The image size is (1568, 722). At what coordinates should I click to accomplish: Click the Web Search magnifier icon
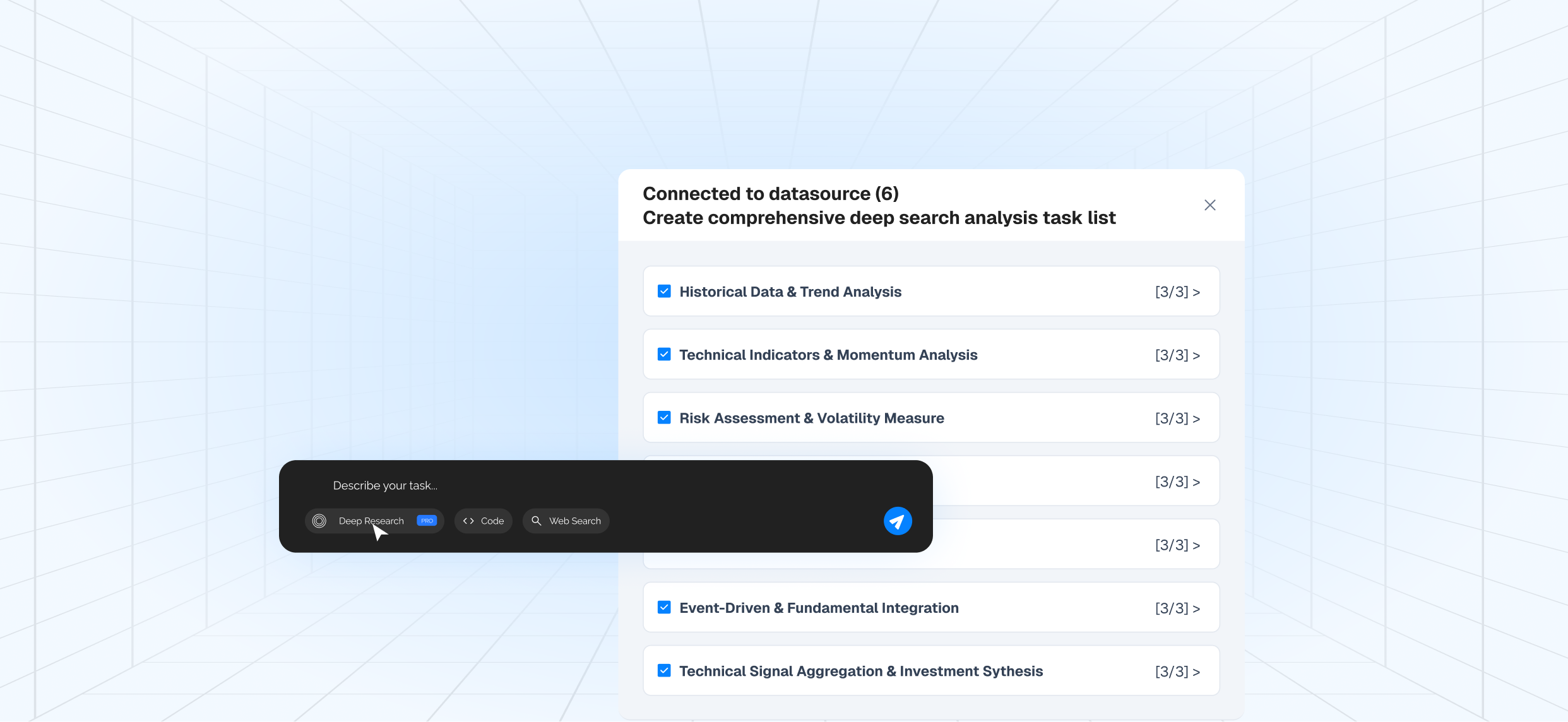[x=537, y=521]
